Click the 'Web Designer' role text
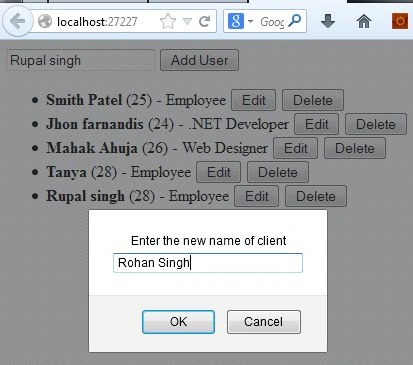 click(225, 148)
